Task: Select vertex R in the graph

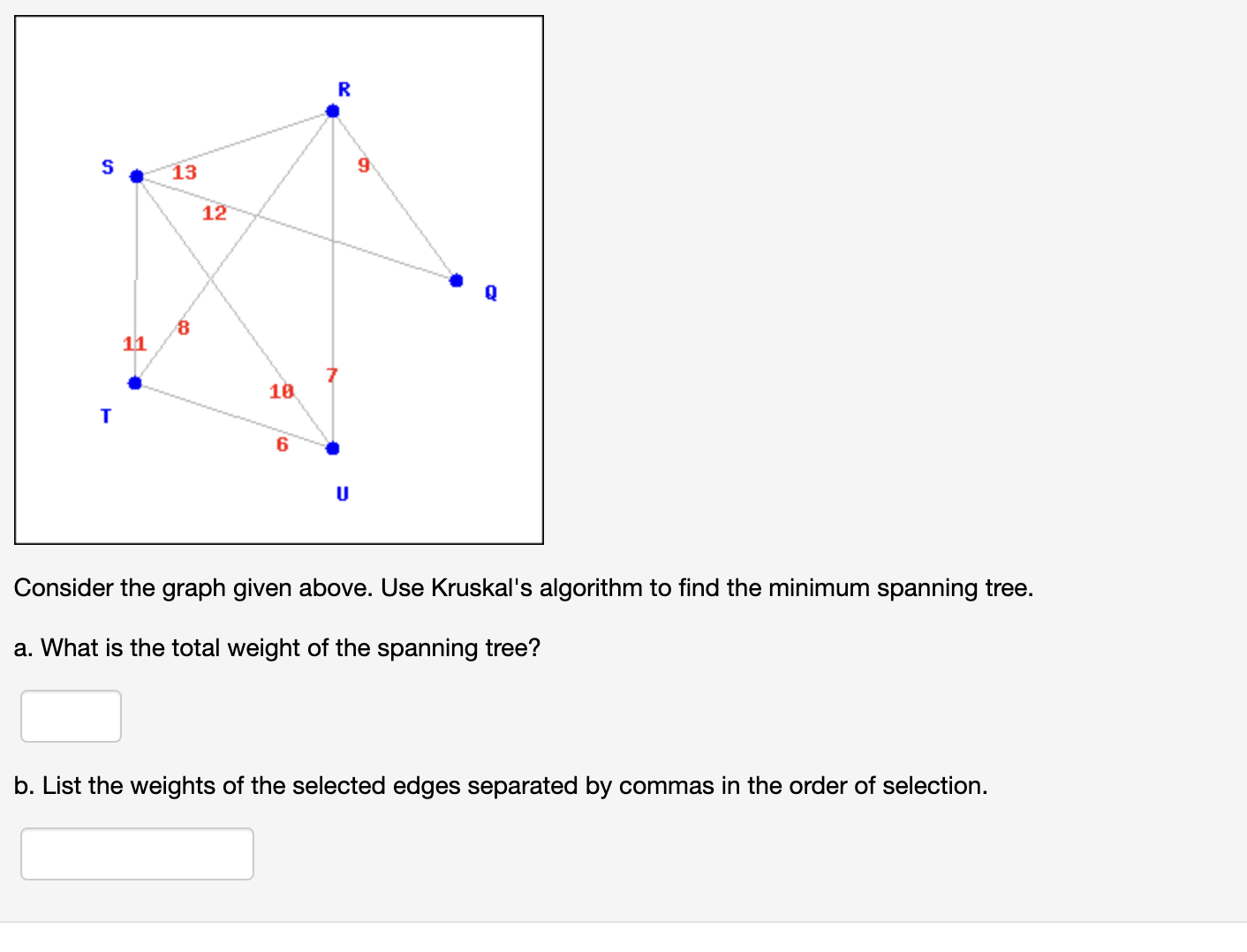Action: [333, 110]
